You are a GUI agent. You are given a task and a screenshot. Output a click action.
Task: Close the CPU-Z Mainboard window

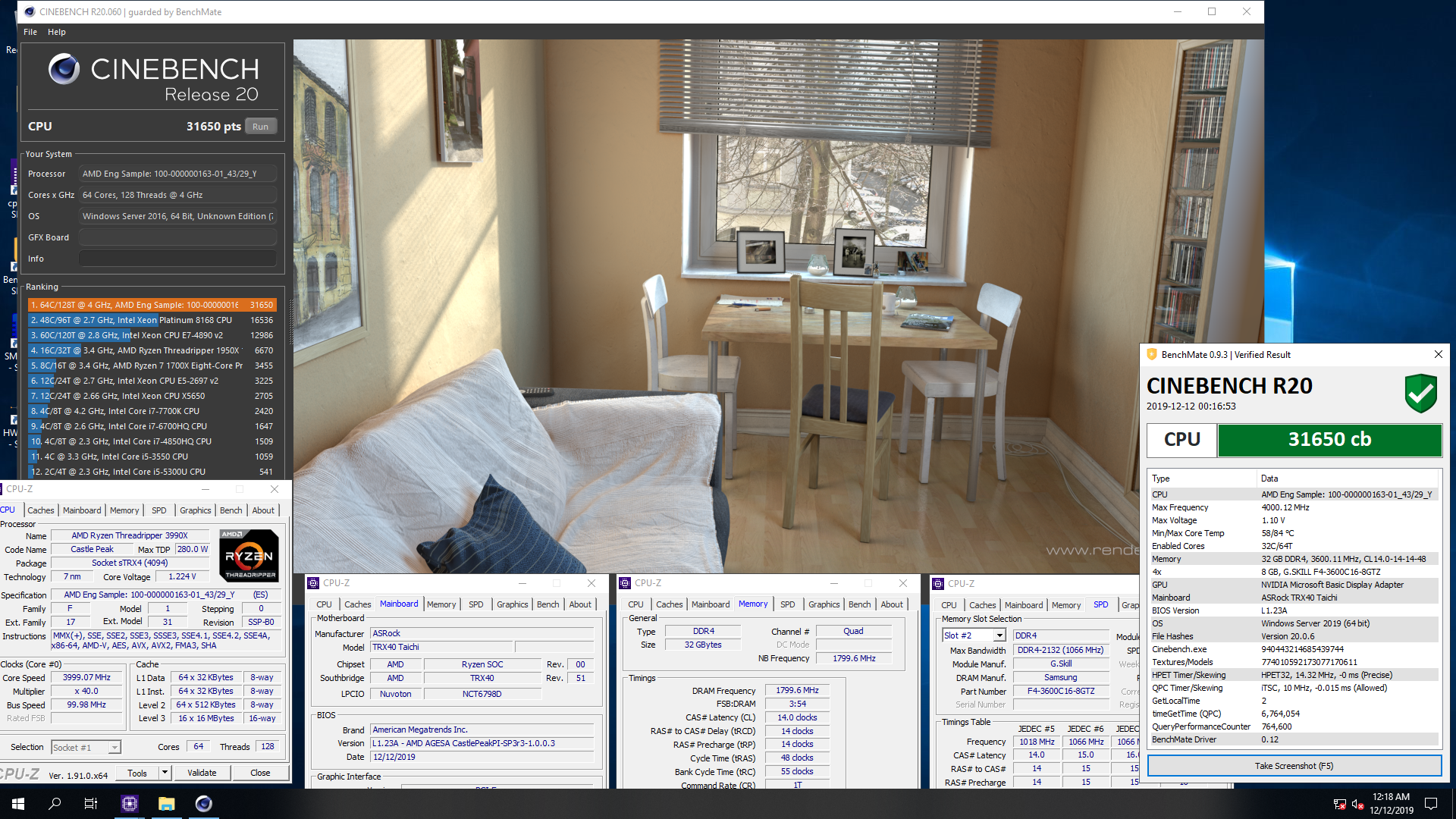(x=591, y=583)
